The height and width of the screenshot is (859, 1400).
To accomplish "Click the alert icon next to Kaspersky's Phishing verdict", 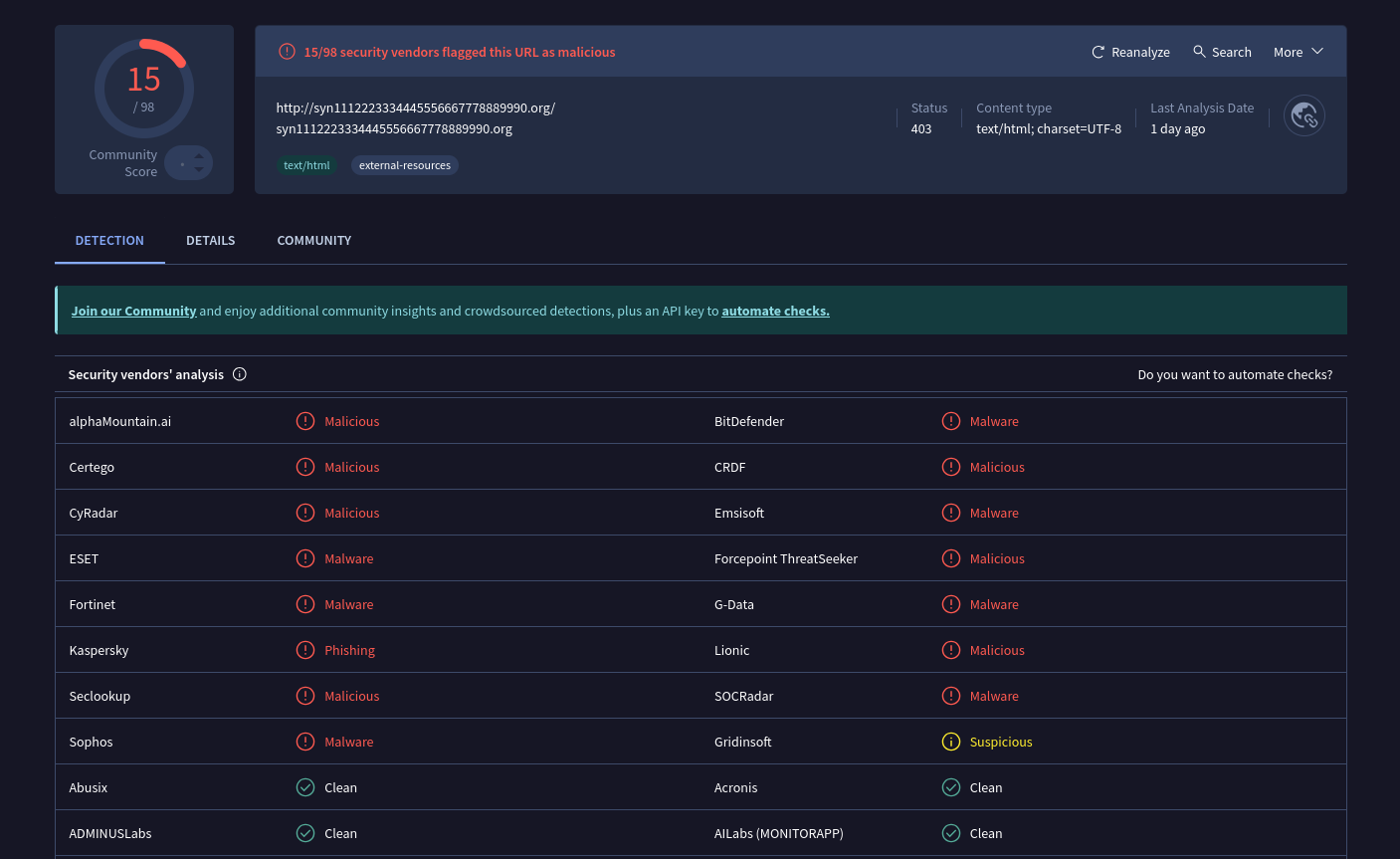I will pos(305,650).
